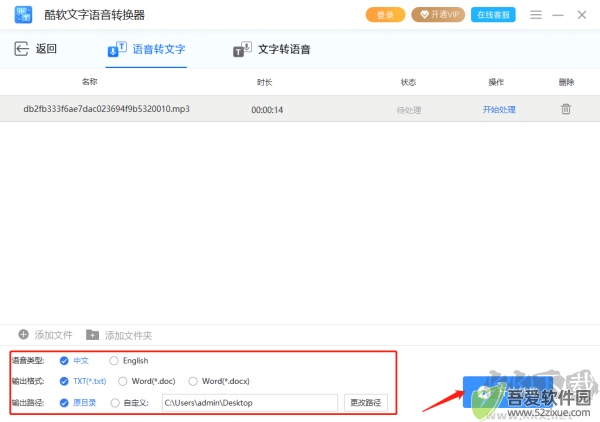Click the 添加文件夹 folder icon
Image resolution: width=600 pixels, height=422 pixels.
(92, 335)
